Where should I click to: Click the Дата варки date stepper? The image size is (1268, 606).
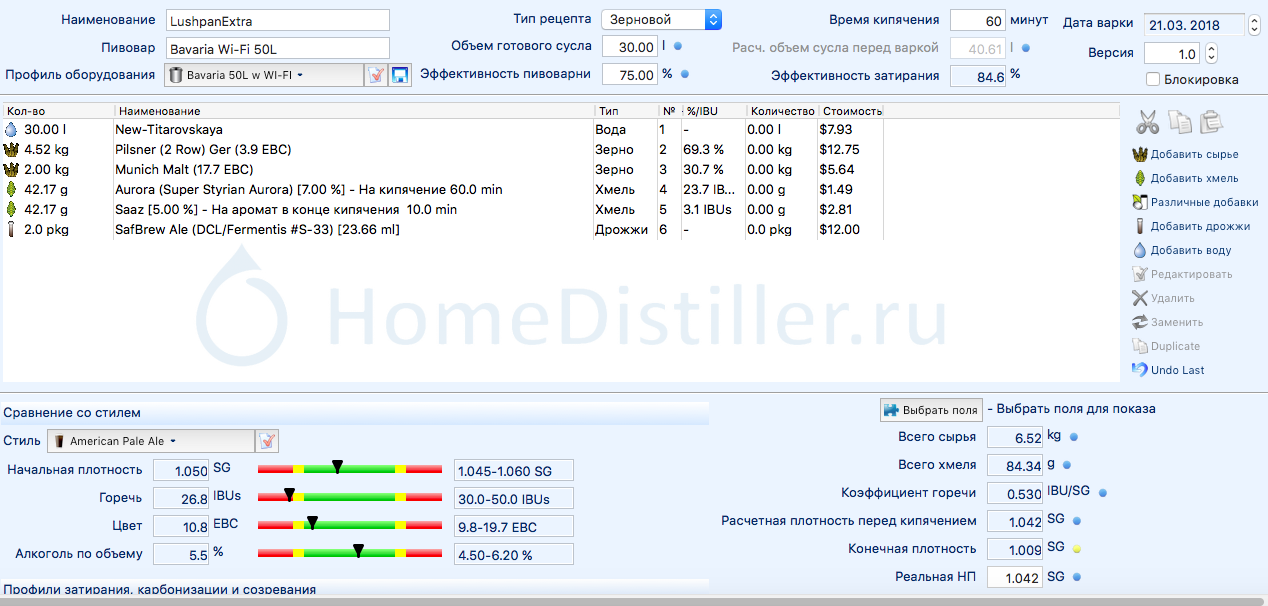pos(1255,25)
